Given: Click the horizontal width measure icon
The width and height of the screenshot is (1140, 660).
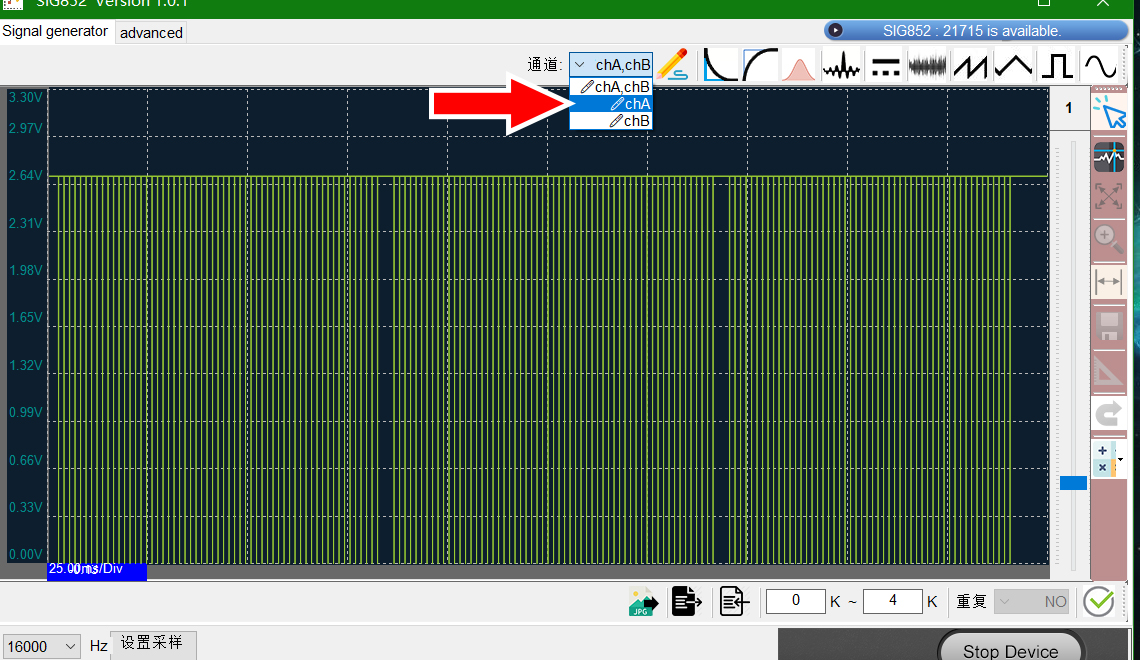Looking at the screenshot, I should pos(1109,281).
